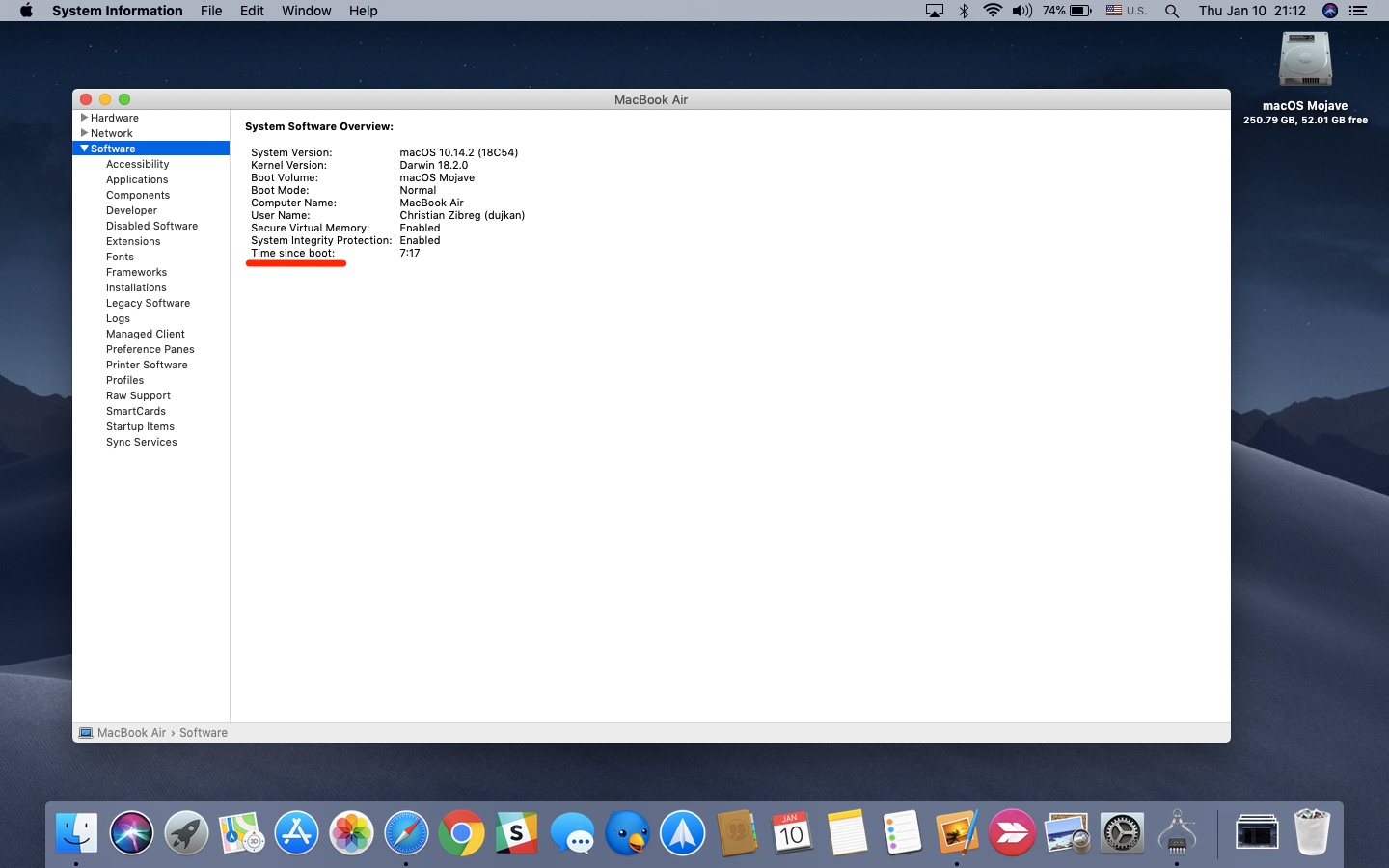The height and width of the screenshot is (868, 1389).
Task: Collapse the Software section triangle
Action: point(85,149)
